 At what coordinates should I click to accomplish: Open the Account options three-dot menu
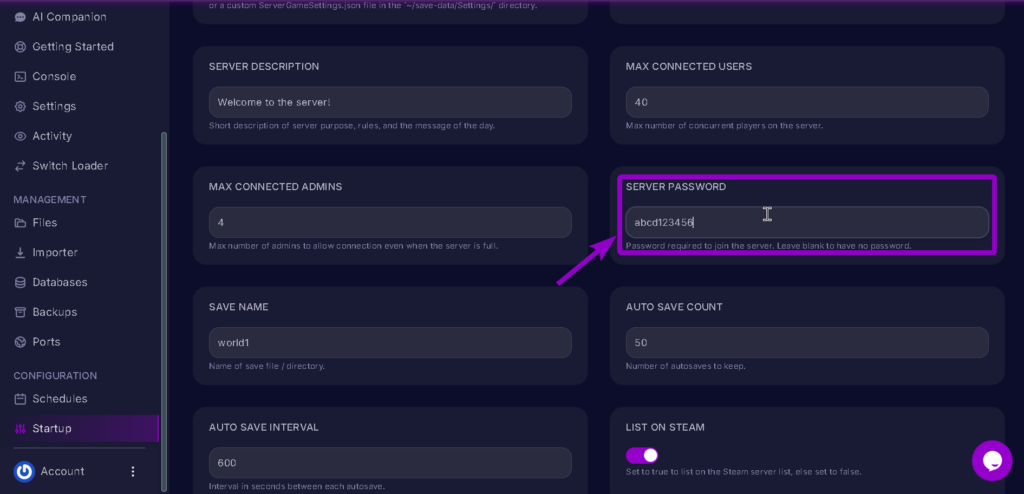(133, 471)
